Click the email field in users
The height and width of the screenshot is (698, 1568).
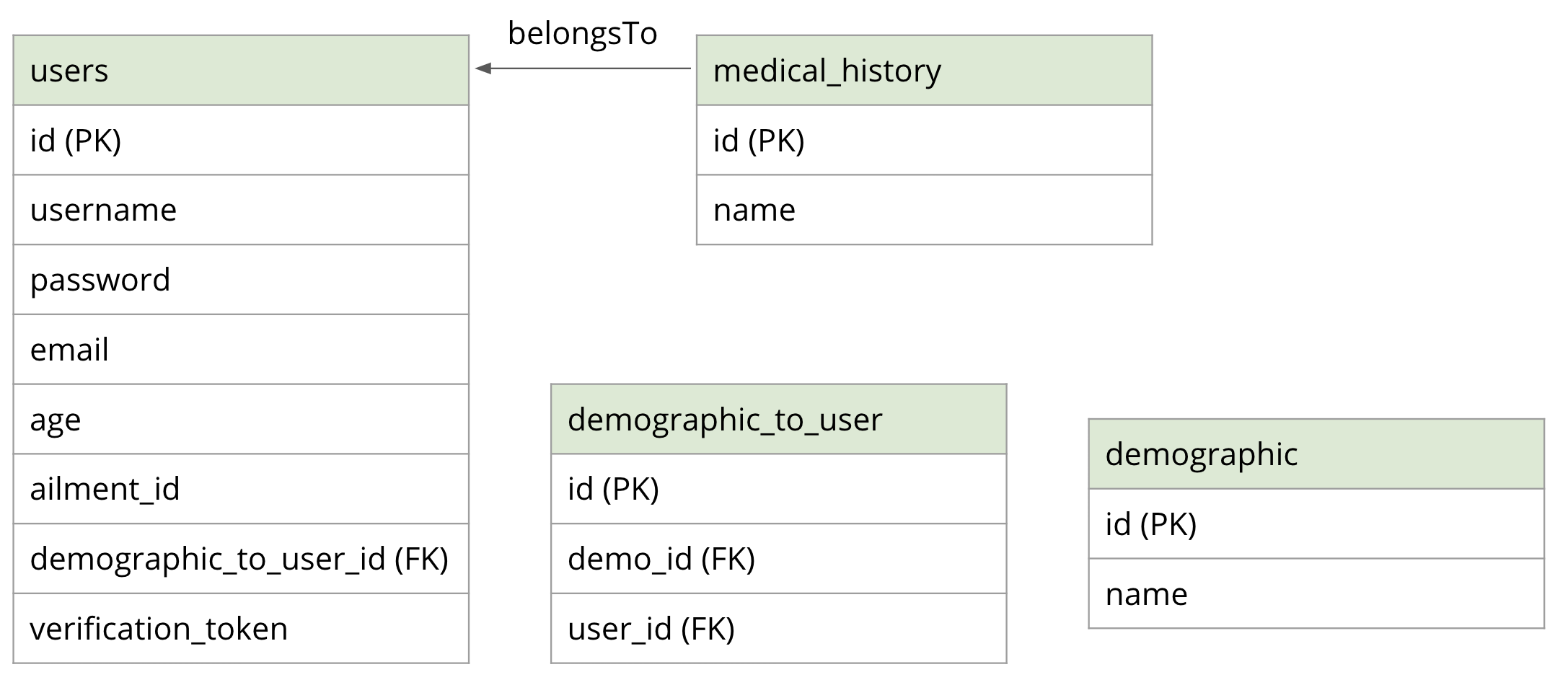point(241,350)
